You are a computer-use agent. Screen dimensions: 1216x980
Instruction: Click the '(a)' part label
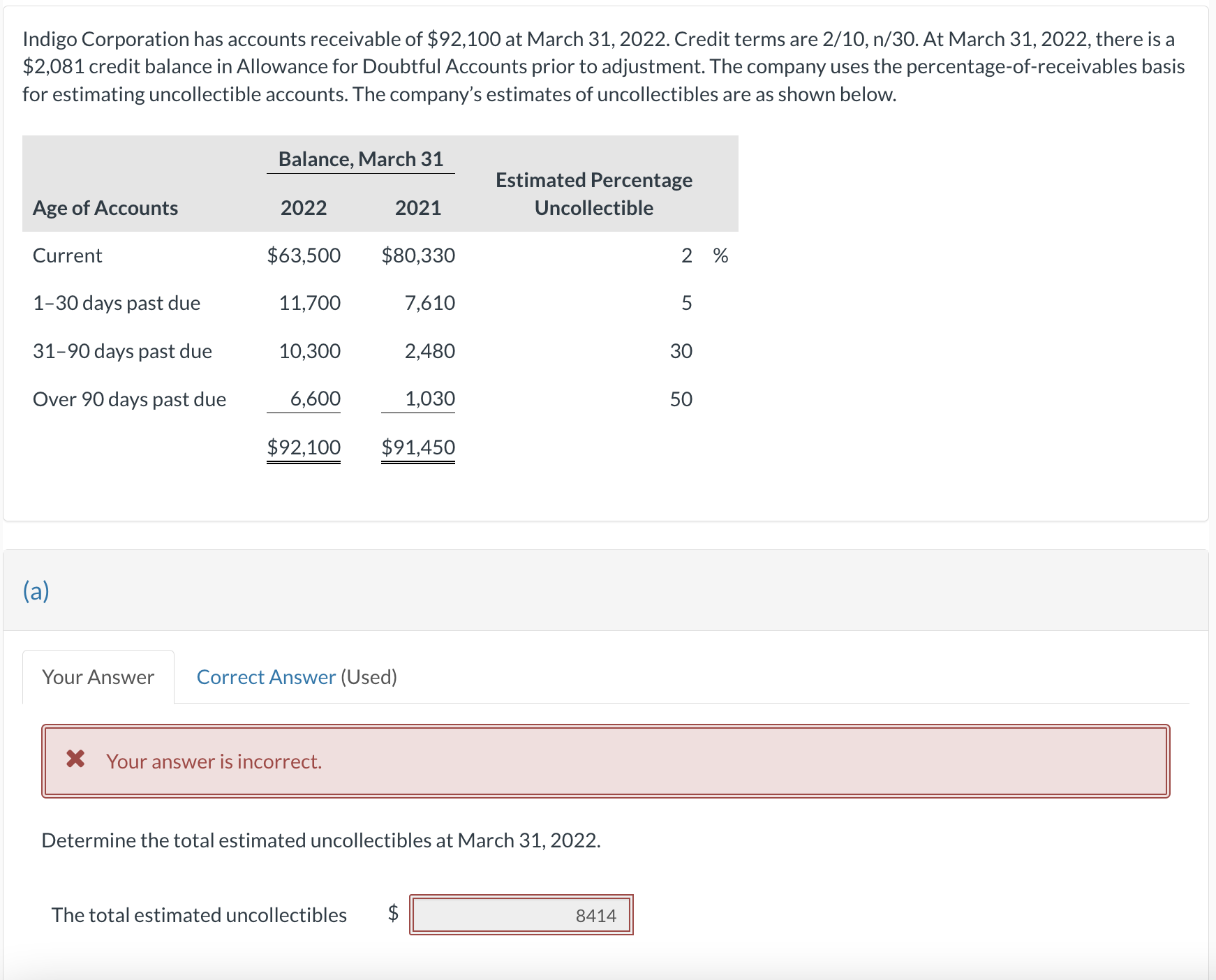[36, 591]
